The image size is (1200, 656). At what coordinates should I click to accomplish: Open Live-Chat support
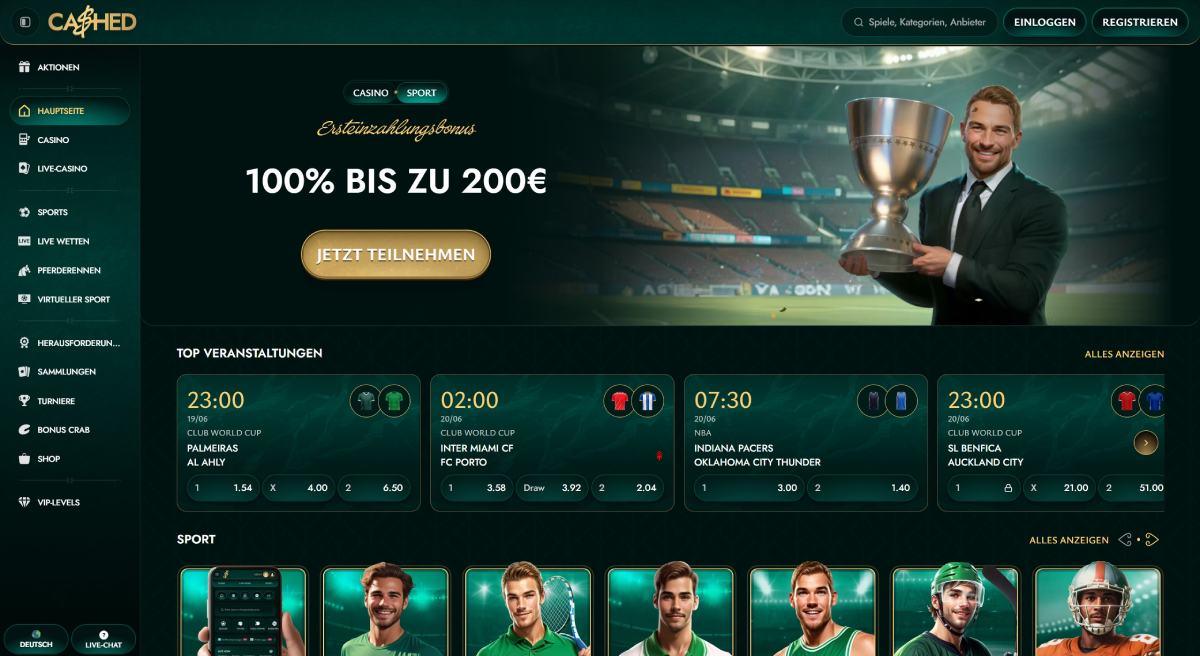point(103,640)
